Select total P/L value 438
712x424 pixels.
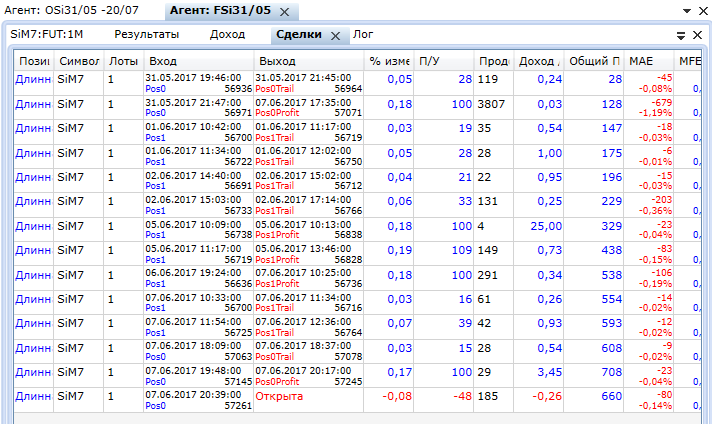[x=612, y=250]
